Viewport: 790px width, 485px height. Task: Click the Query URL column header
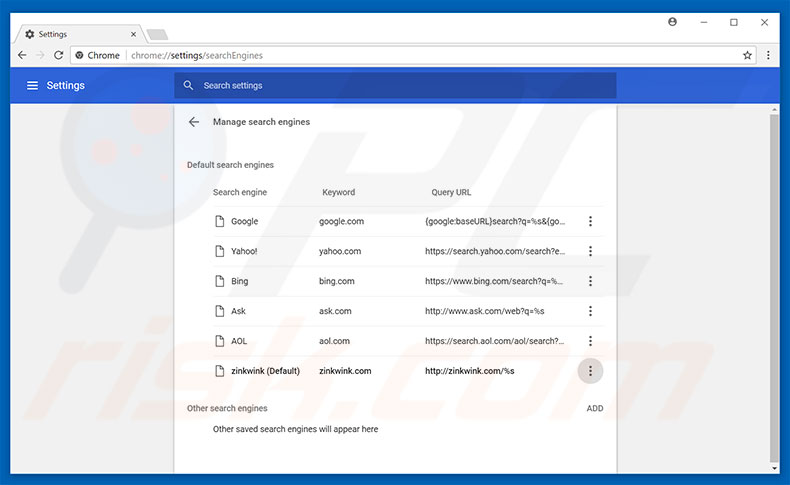point(451,192)
